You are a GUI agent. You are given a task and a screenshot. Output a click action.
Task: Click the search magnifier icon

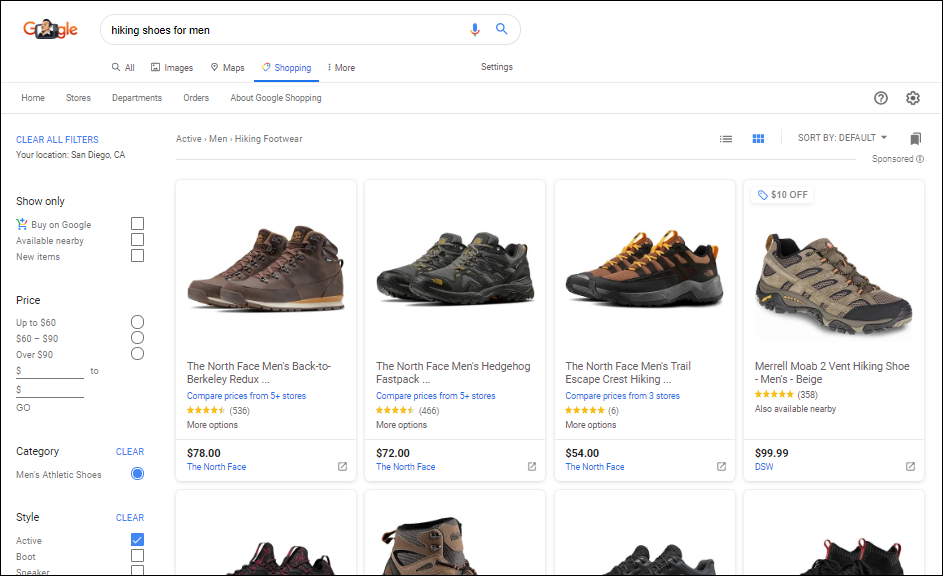[501, 29]
